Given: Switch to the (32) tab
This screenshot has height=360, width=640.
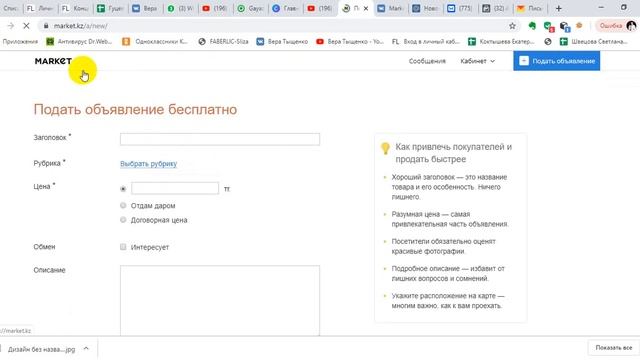Looking at the screenshot, I should pyautogui.click(x=495, y=8).
